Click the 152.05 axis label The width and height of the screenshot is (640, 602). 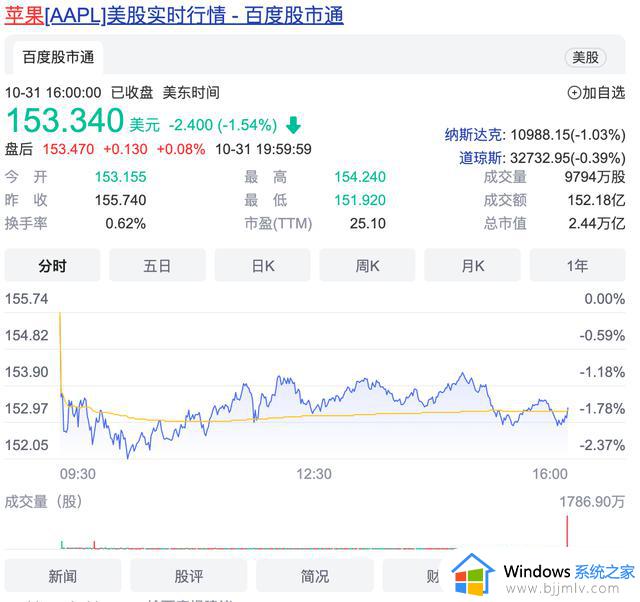coord(27,445)
